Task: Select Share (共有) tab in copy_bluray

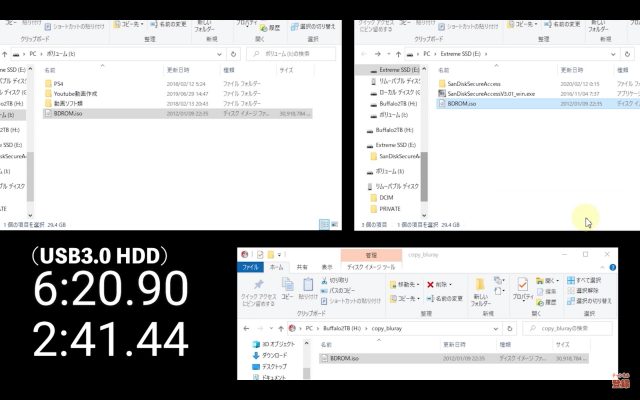Action: click(302, 267)
